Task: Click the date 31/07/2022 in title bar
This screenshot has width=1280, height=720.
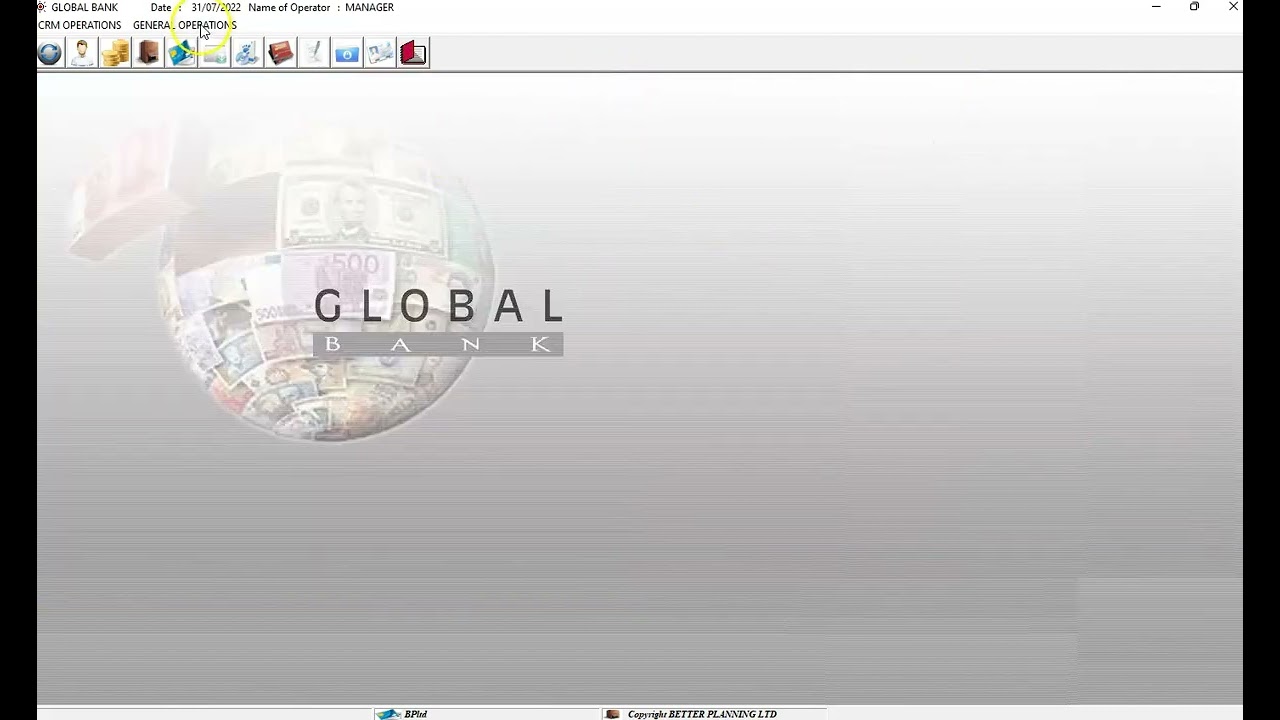Action: click(216, 7)
